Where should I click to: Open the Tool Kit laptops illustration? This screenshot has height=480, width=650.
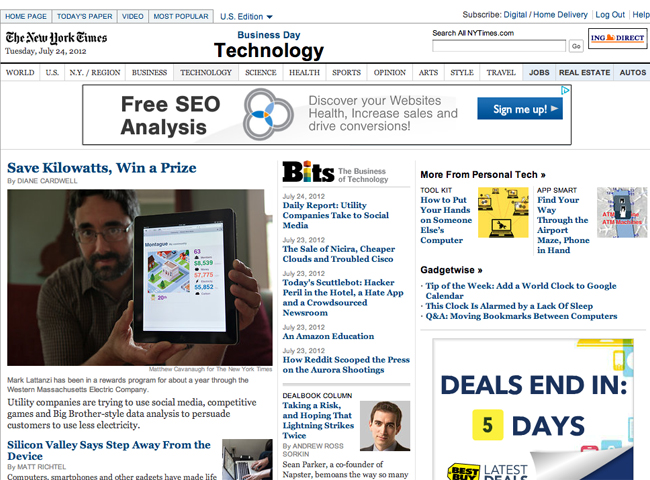[x=503, y=212]
